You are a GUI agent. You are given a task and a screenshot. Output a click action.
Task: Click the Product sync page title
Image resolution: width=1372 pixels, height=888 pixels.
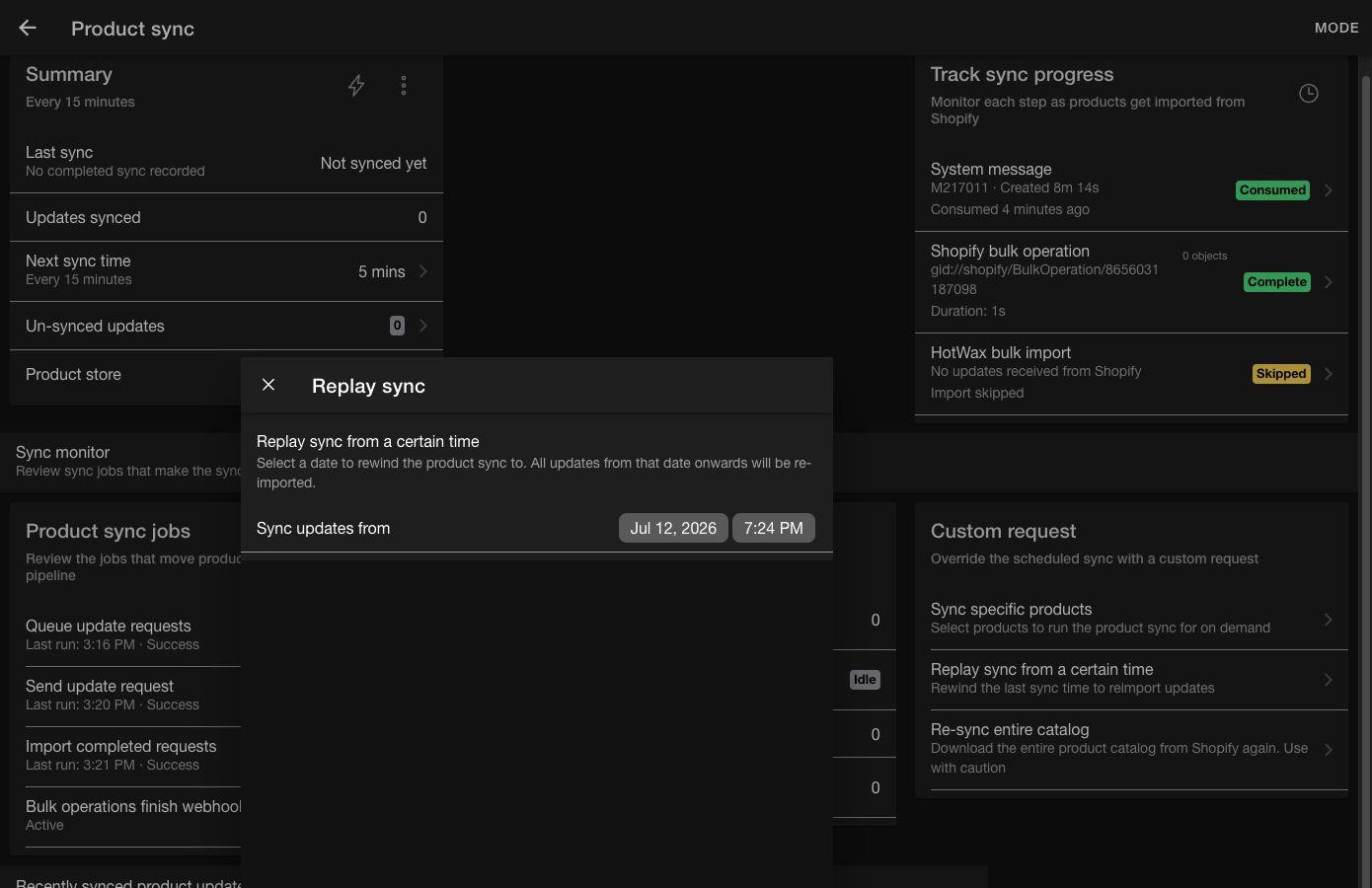point(132,29)
